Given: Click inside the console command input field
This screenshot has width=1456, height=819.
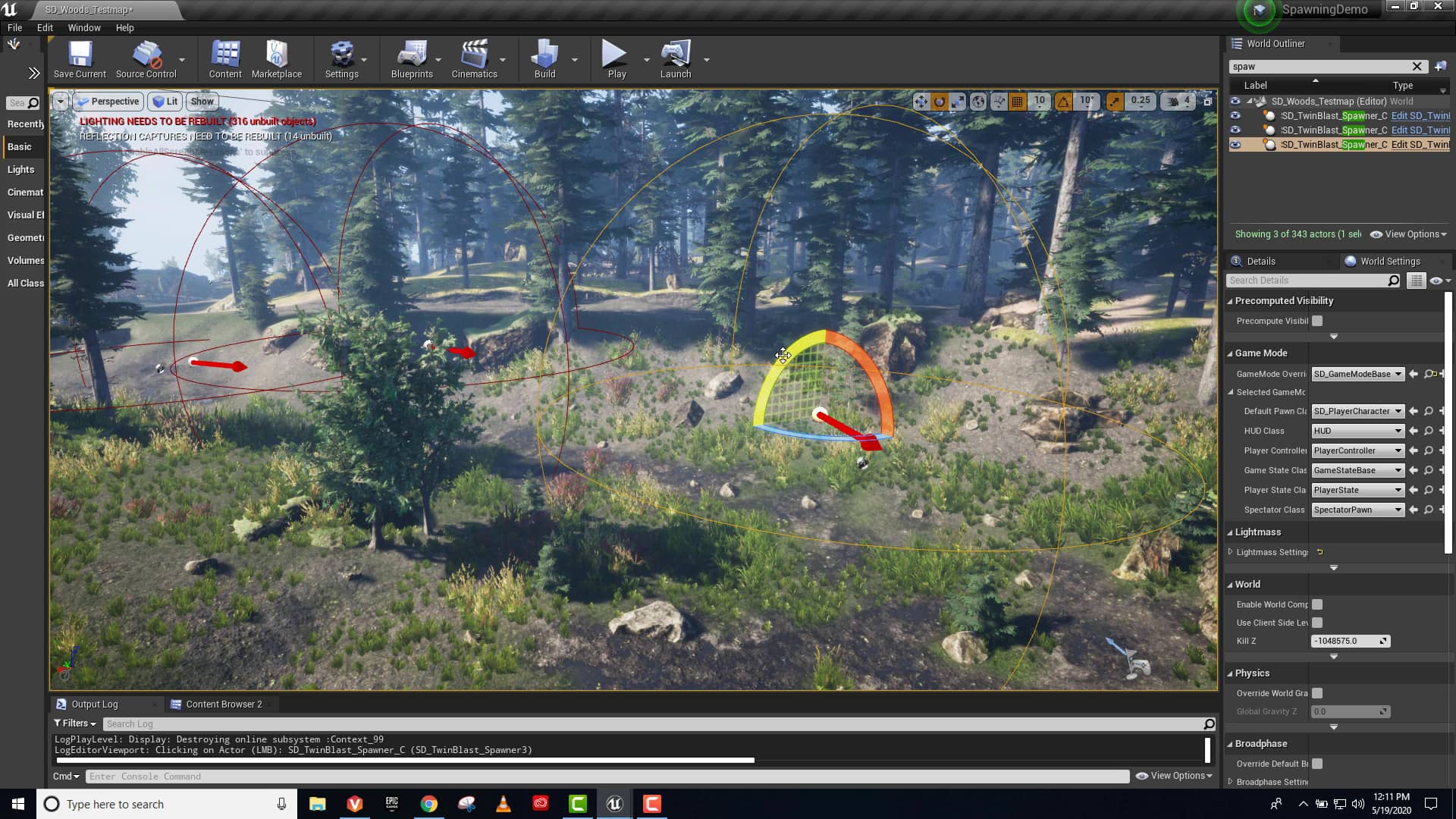Looking at the screenshot, I should (303, 776).
